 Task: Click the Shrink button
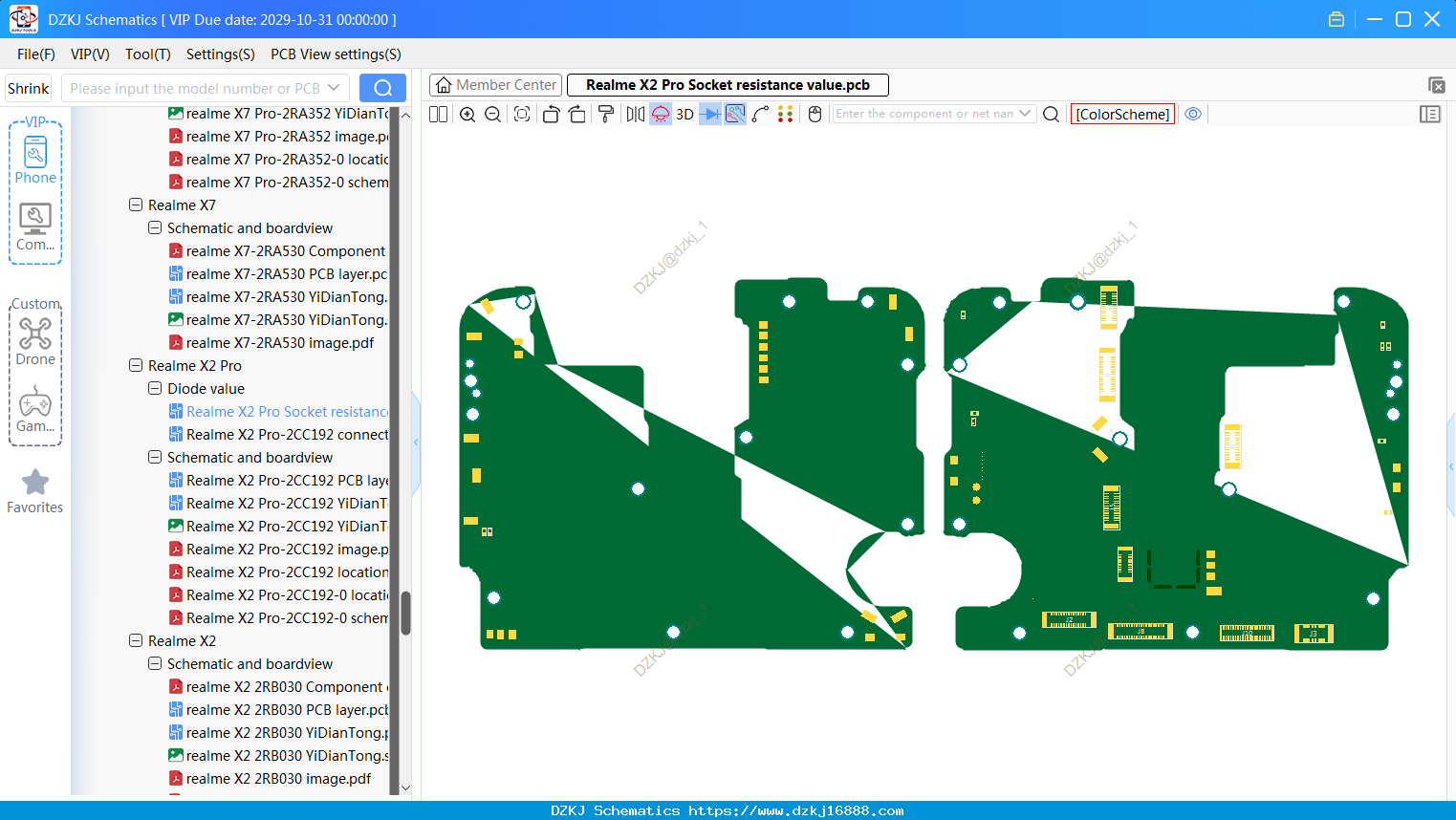(x=29, y=88)
